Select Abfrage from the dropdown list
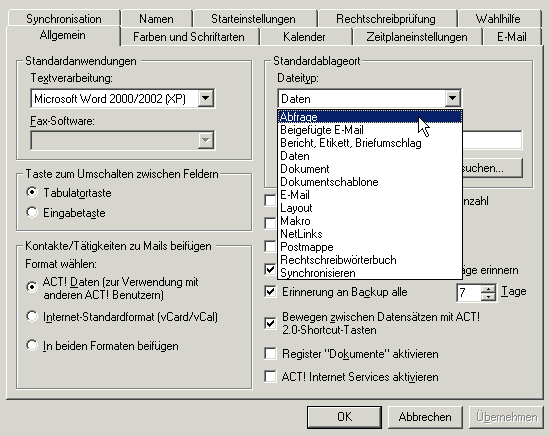 tap(370, 117)
